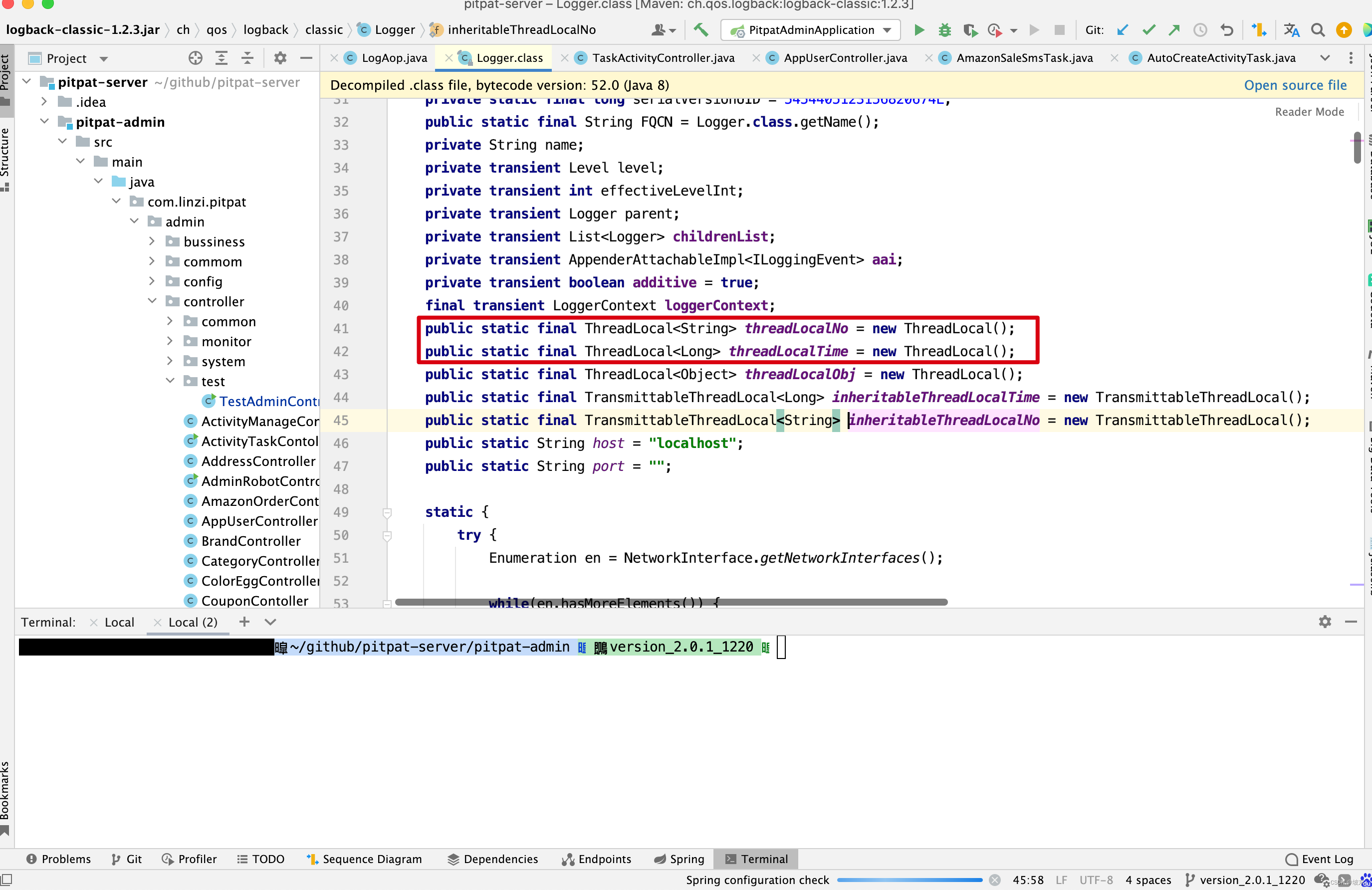This screenshot has height=890, width=1372.
Task: Expand the bussiness folder in tree
Action: coord(152,241)
